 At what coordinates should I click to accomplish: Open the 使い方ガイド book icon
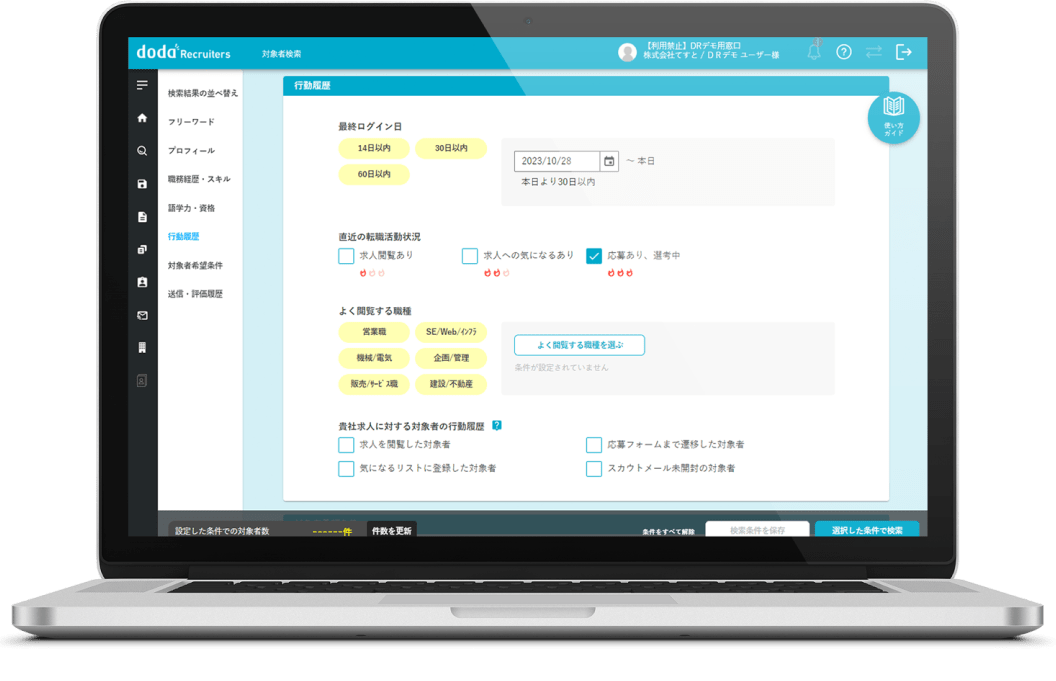point(893,118)
